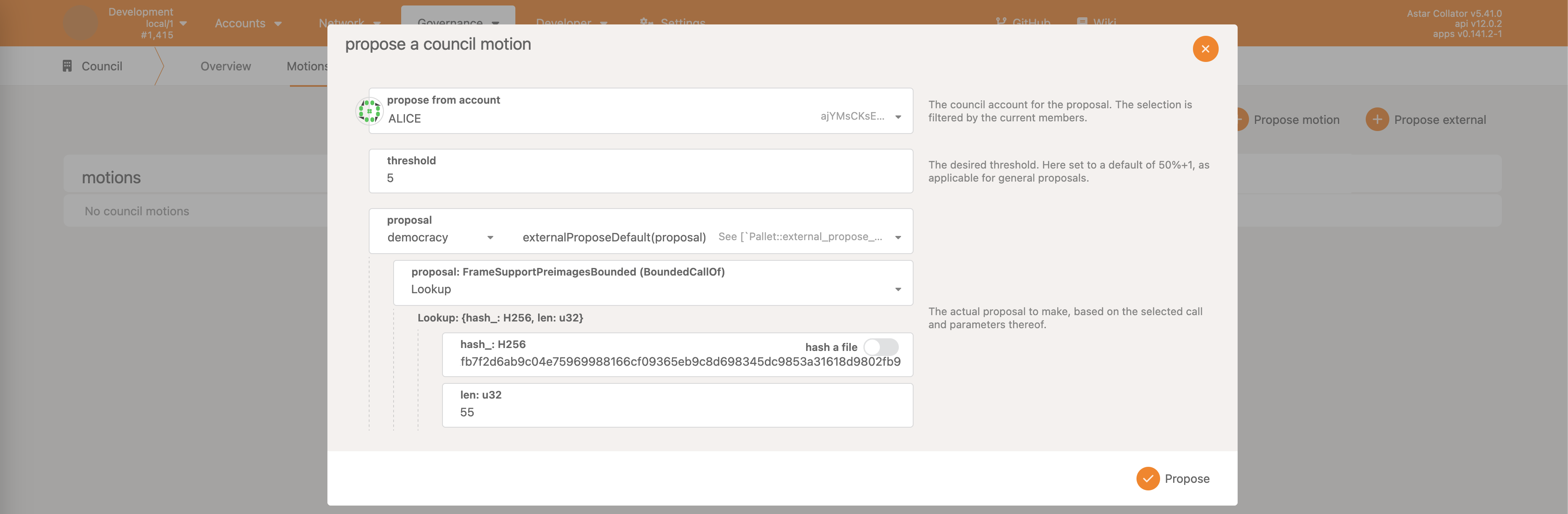Click the GitHub icon in top bar
1568x514 pixels.
(x=1001, y=22)
